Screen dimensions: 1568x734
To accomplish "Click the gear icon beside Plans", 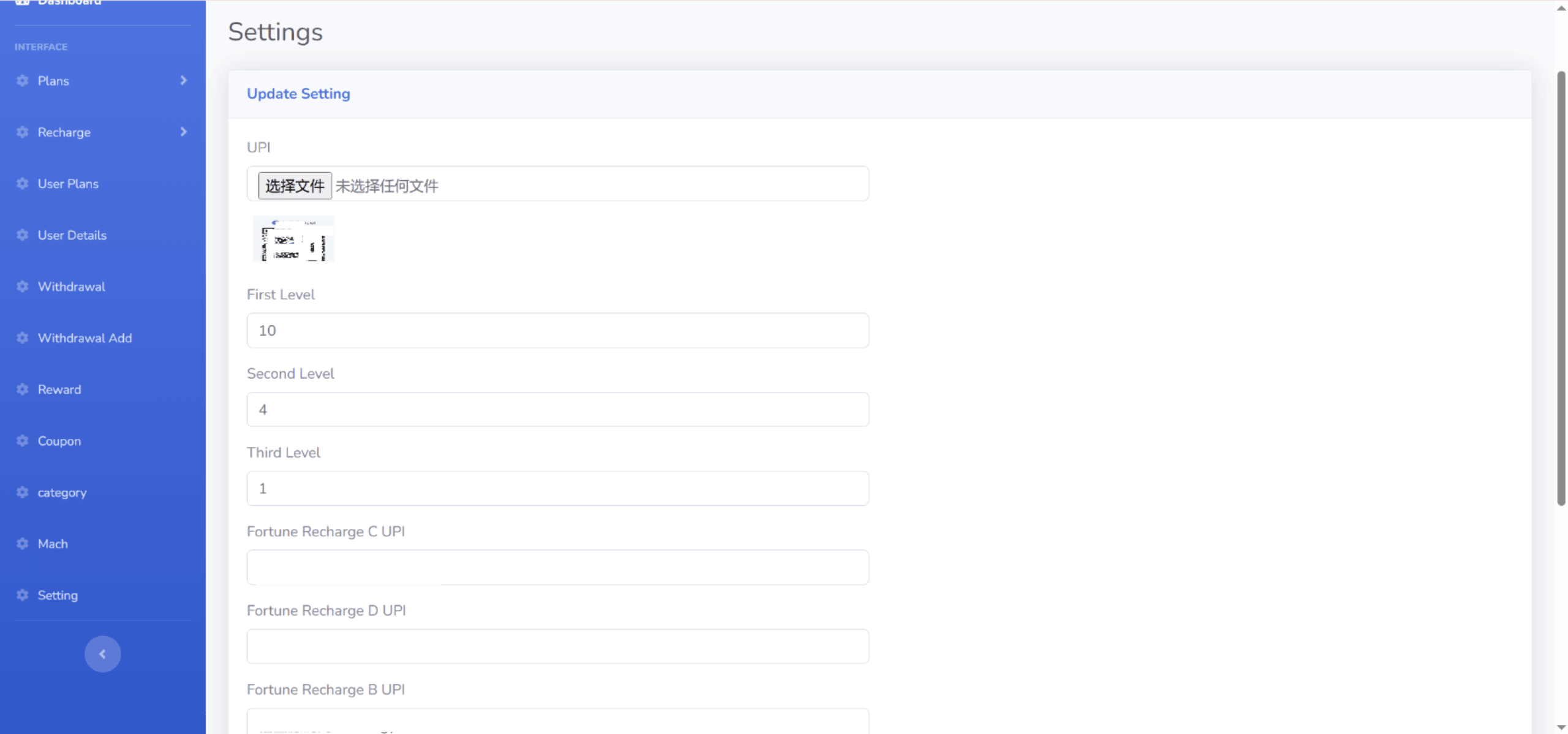I will (x=23, y=81).
